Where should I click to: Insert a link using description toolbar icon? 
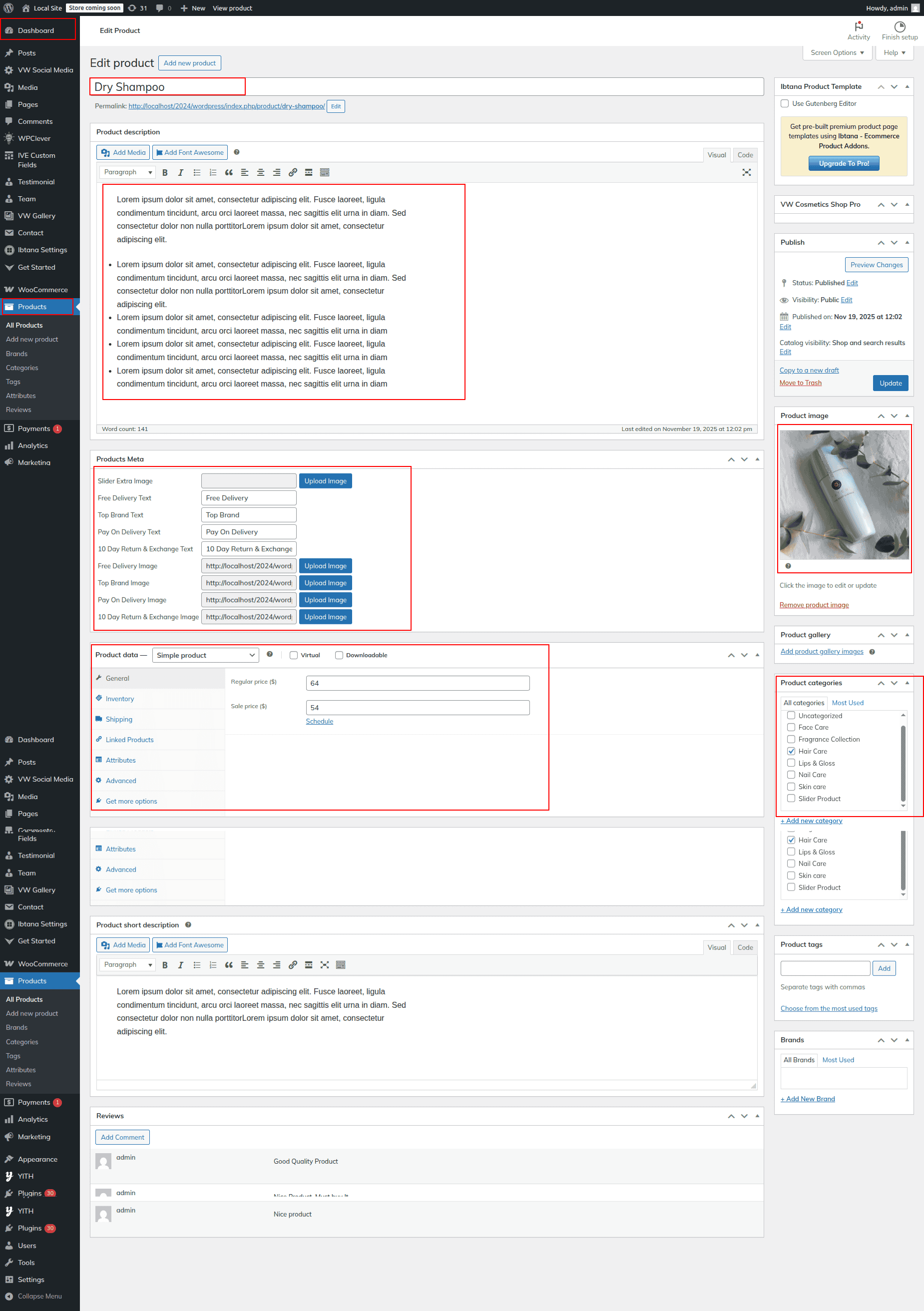click(292, 172)
